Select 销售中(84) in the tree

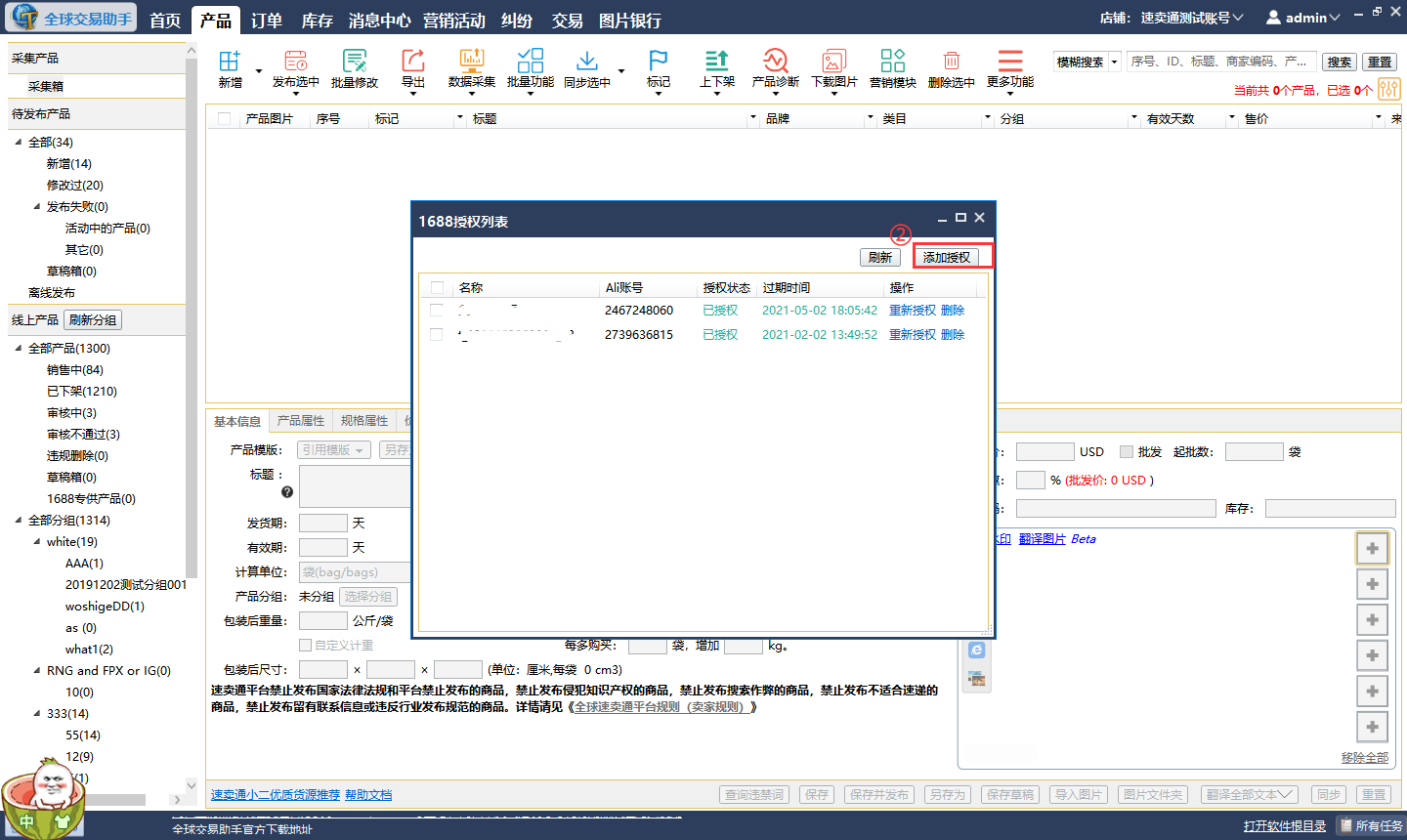coord(75,369)
